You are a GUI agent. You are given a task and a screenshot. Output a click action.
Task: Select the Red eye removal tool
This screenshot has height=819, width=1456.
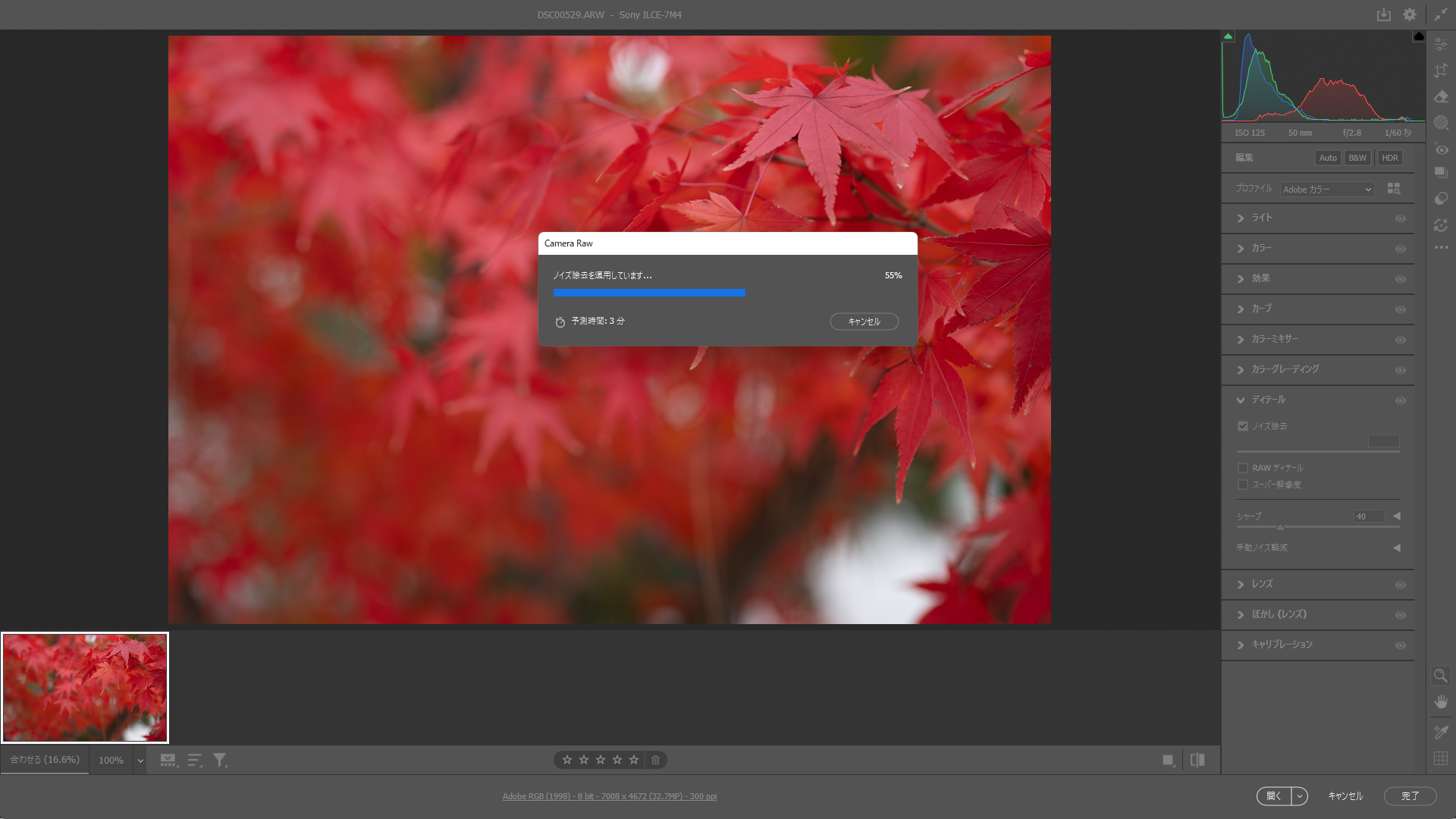(x=1441, y=149)
